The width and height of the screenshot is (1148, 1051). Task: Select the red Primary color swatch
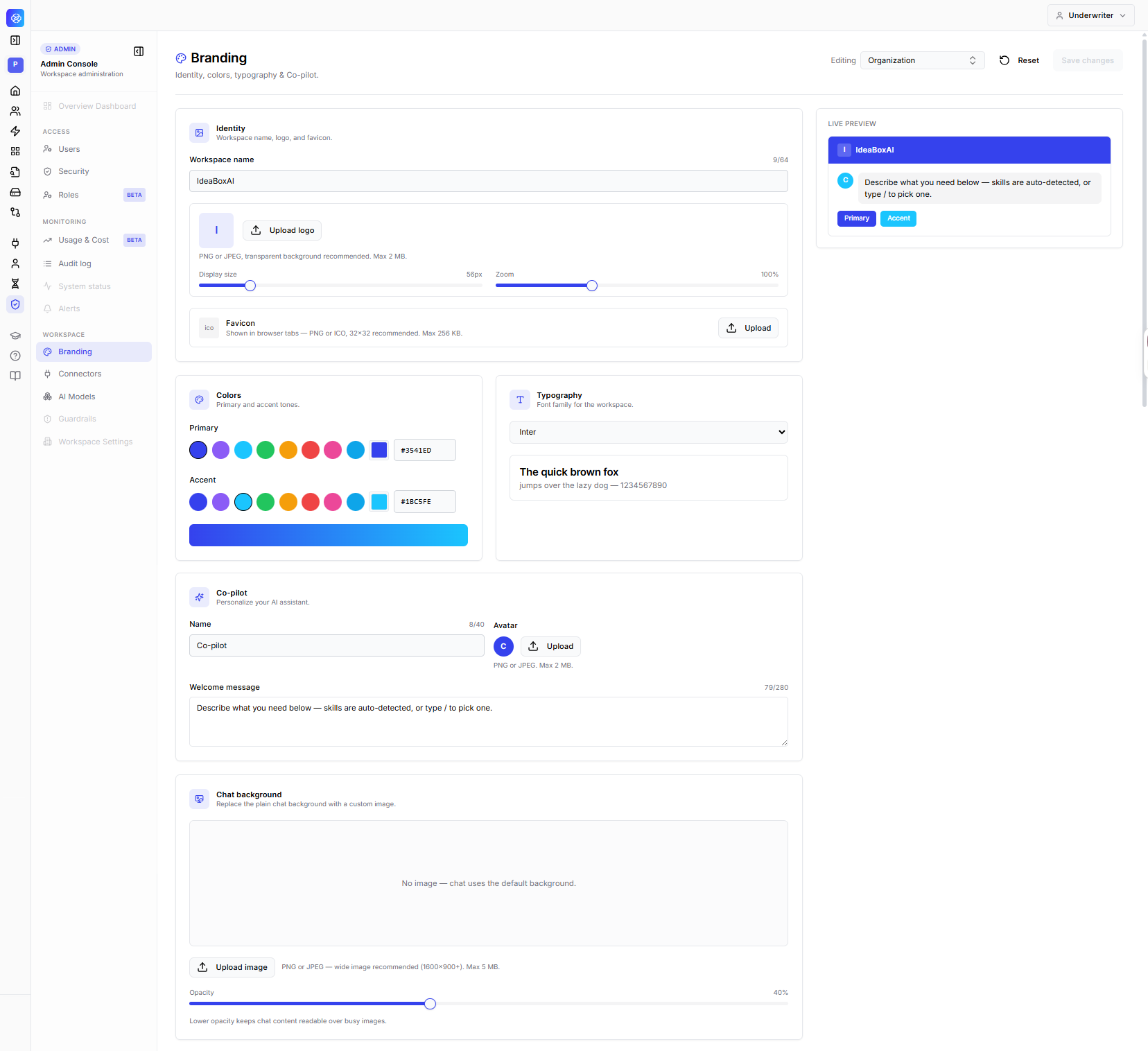pyautogui.click(x=311, y=450)
